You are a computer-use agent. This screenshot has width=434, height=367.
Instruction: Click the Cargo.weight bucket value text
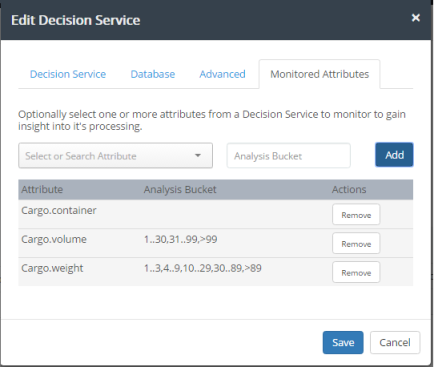tap(203, 268)
